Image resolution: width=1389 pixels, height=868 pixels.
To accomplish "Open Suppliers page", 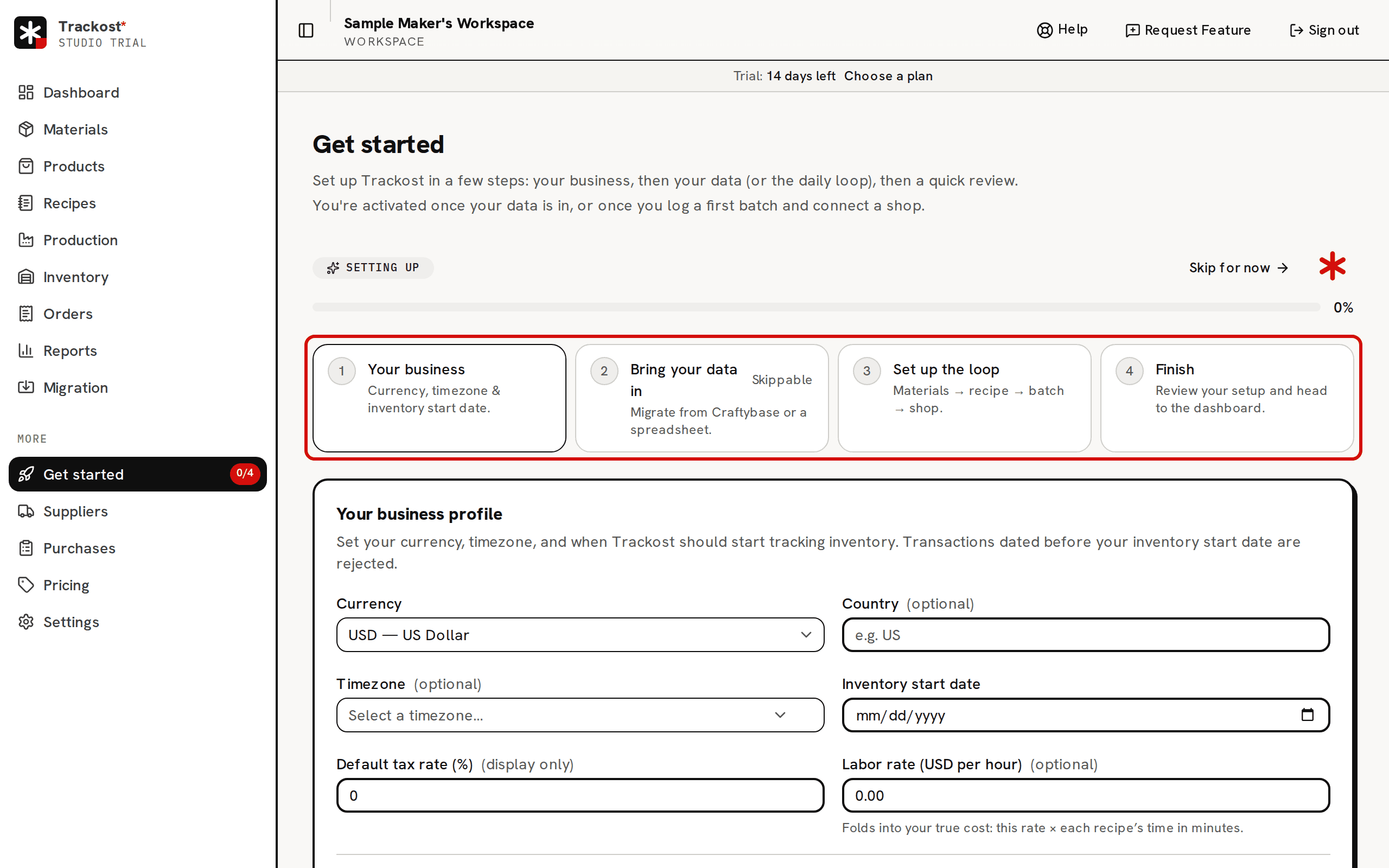I will tap(138, 511).
